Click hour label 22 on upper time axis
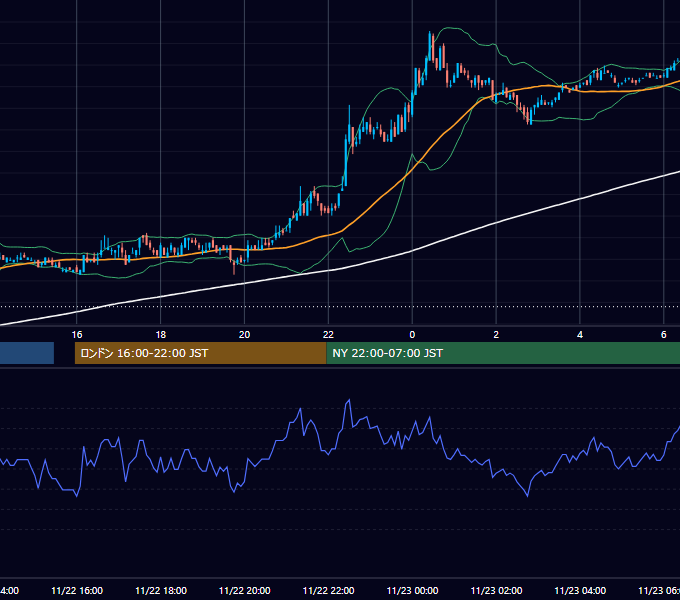 [x=328, y=335]
